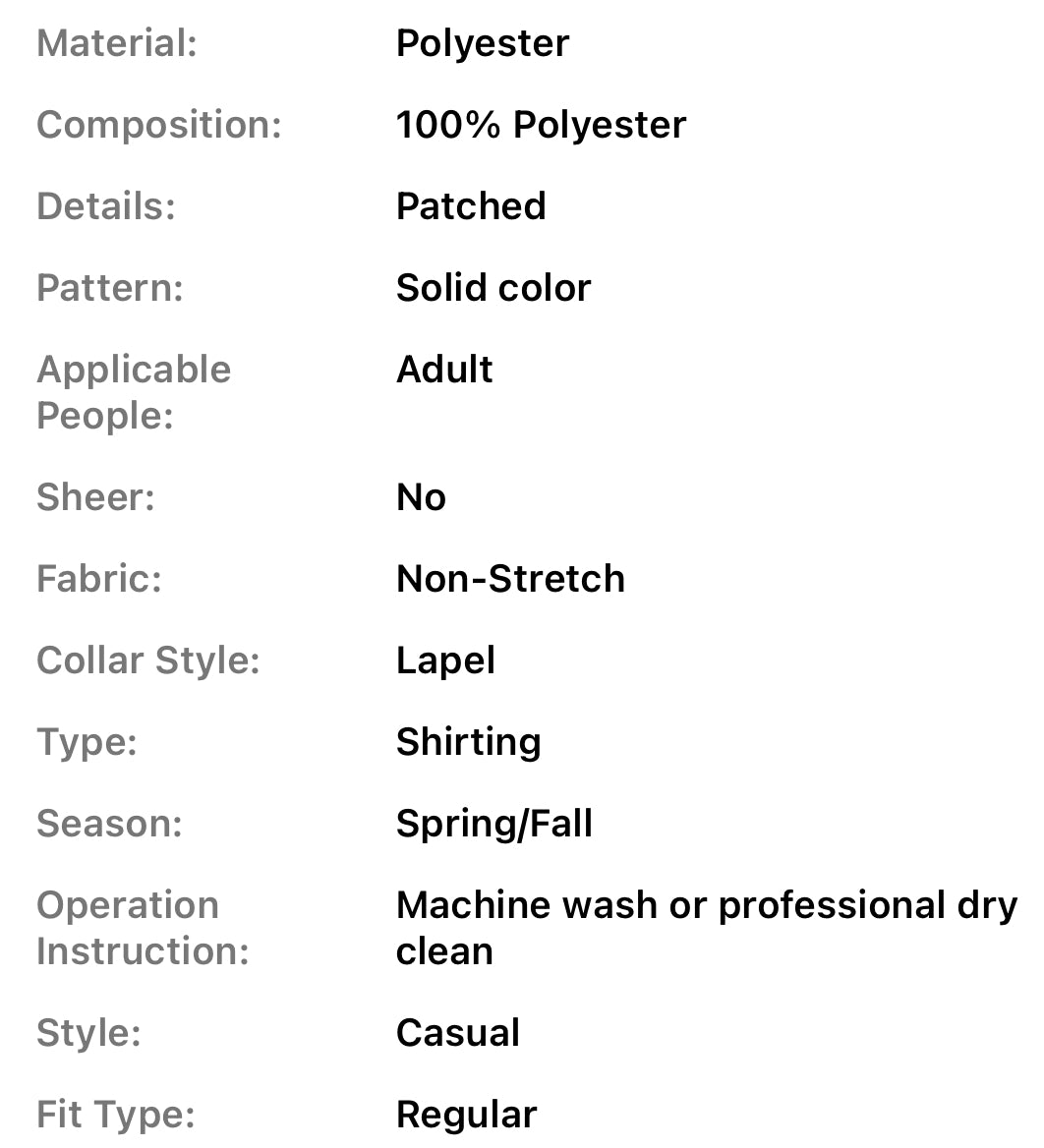
Task: Tap the Shirting type value
Action: (x=468, y=743)
